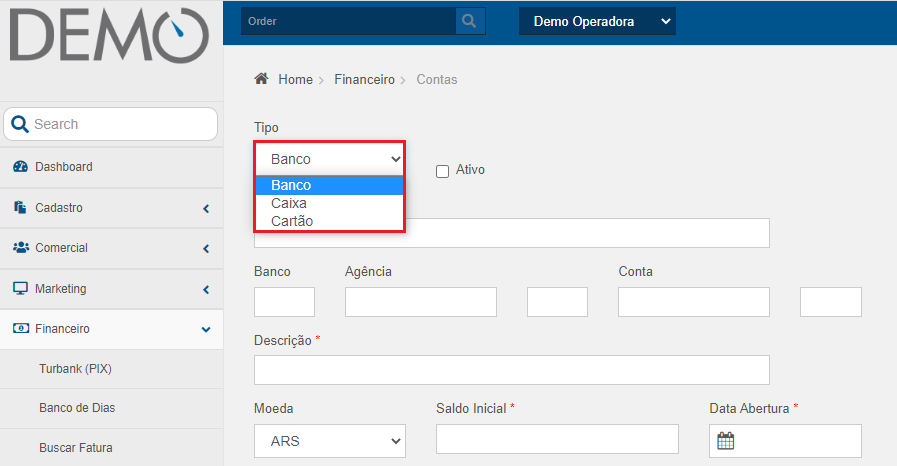
Task: Open the Moeda dropdown showing ARS
Action: coord(330,441)
